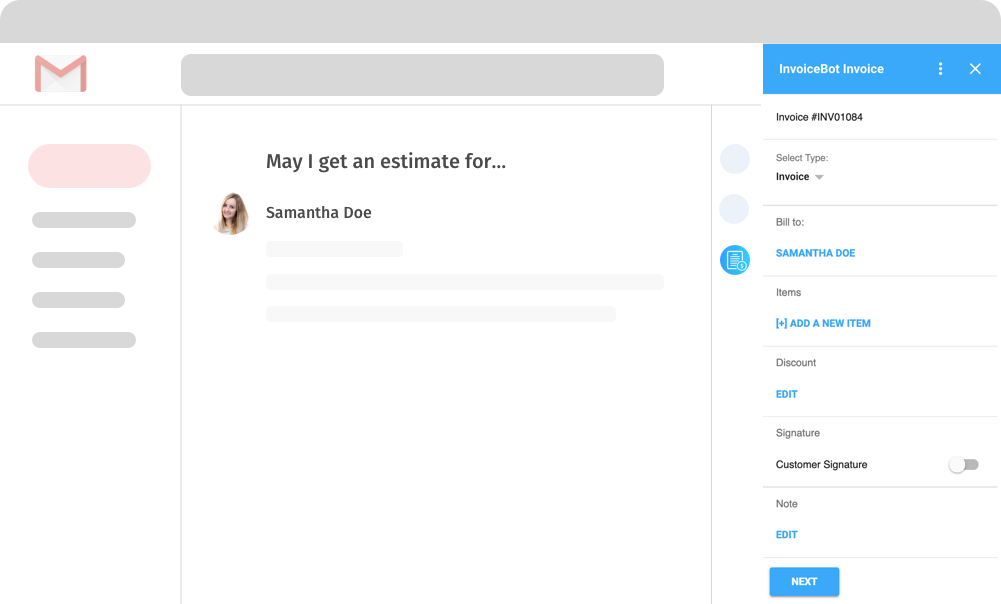Click the pink compose button in sidebar
1001x604 pixels.
coord(89,166)
